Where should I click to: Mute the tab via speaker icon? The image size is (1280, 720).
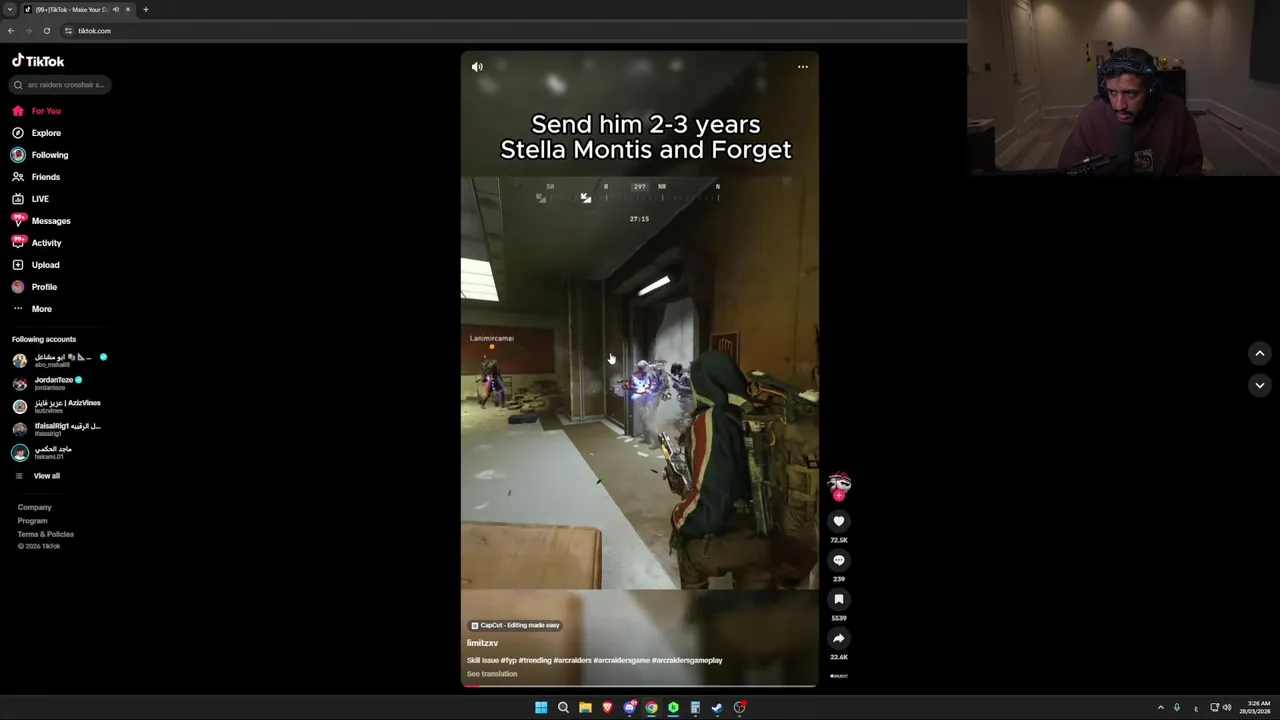115,9
